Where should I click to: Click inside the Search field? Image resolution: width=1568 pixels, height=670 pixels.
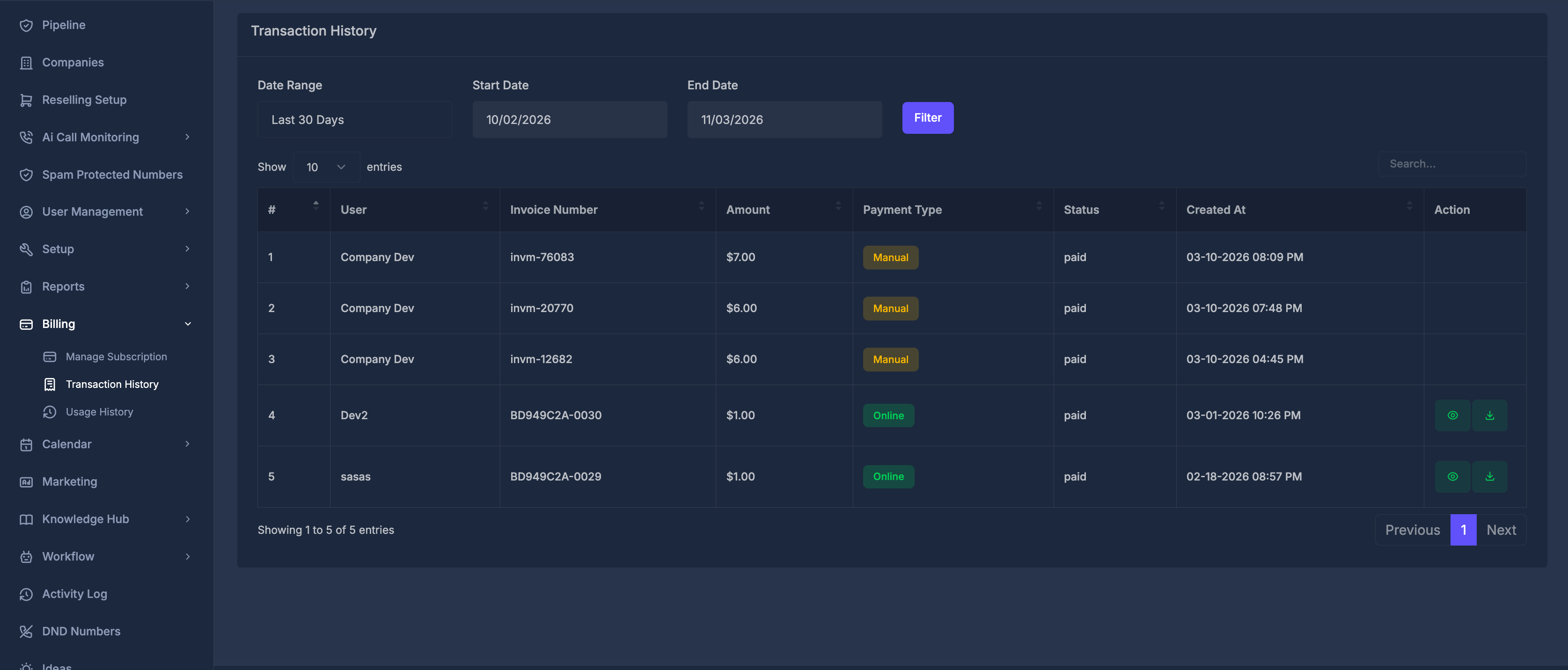1452,163
